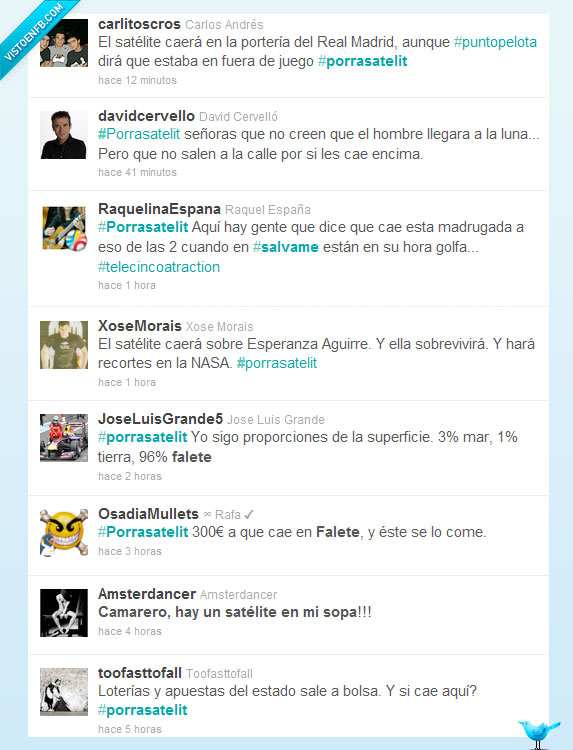Open the #puntopelota hashtag
Image resolution: width=573 pixels, height=750 pixels.
coord(495,42)
